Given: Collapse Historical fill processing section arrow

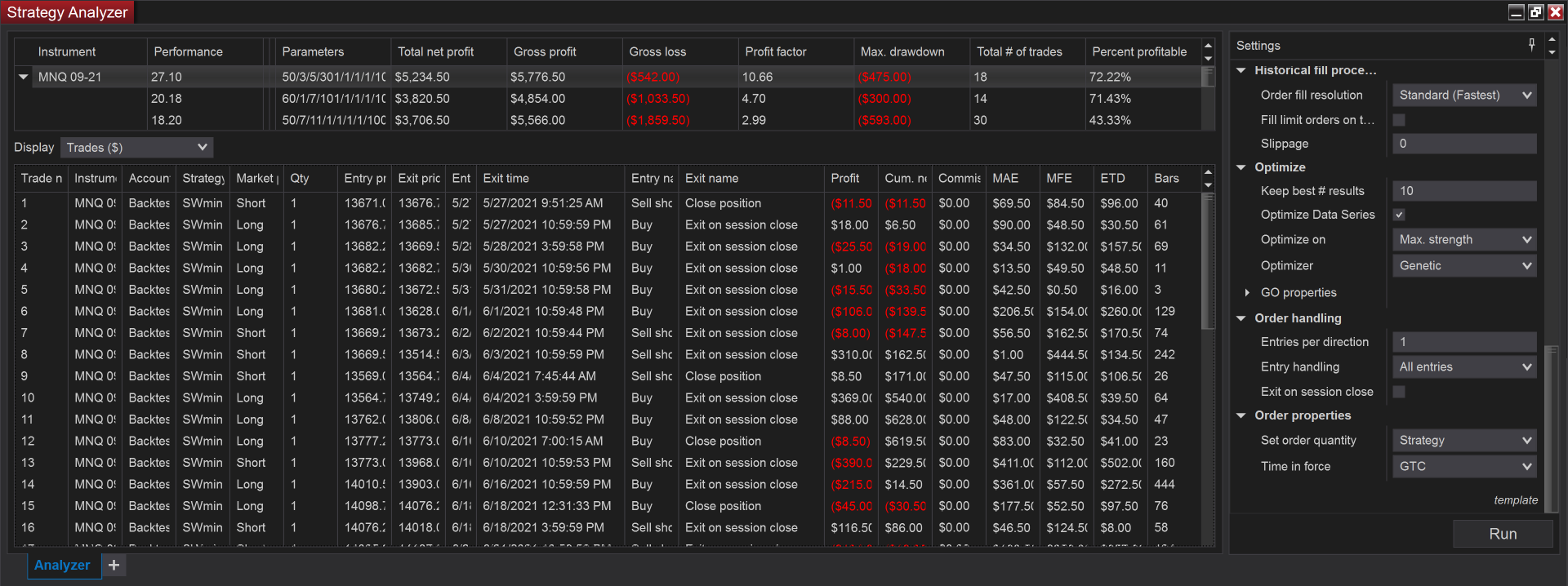Looking at the screenshot, I should pos(1241,70).
